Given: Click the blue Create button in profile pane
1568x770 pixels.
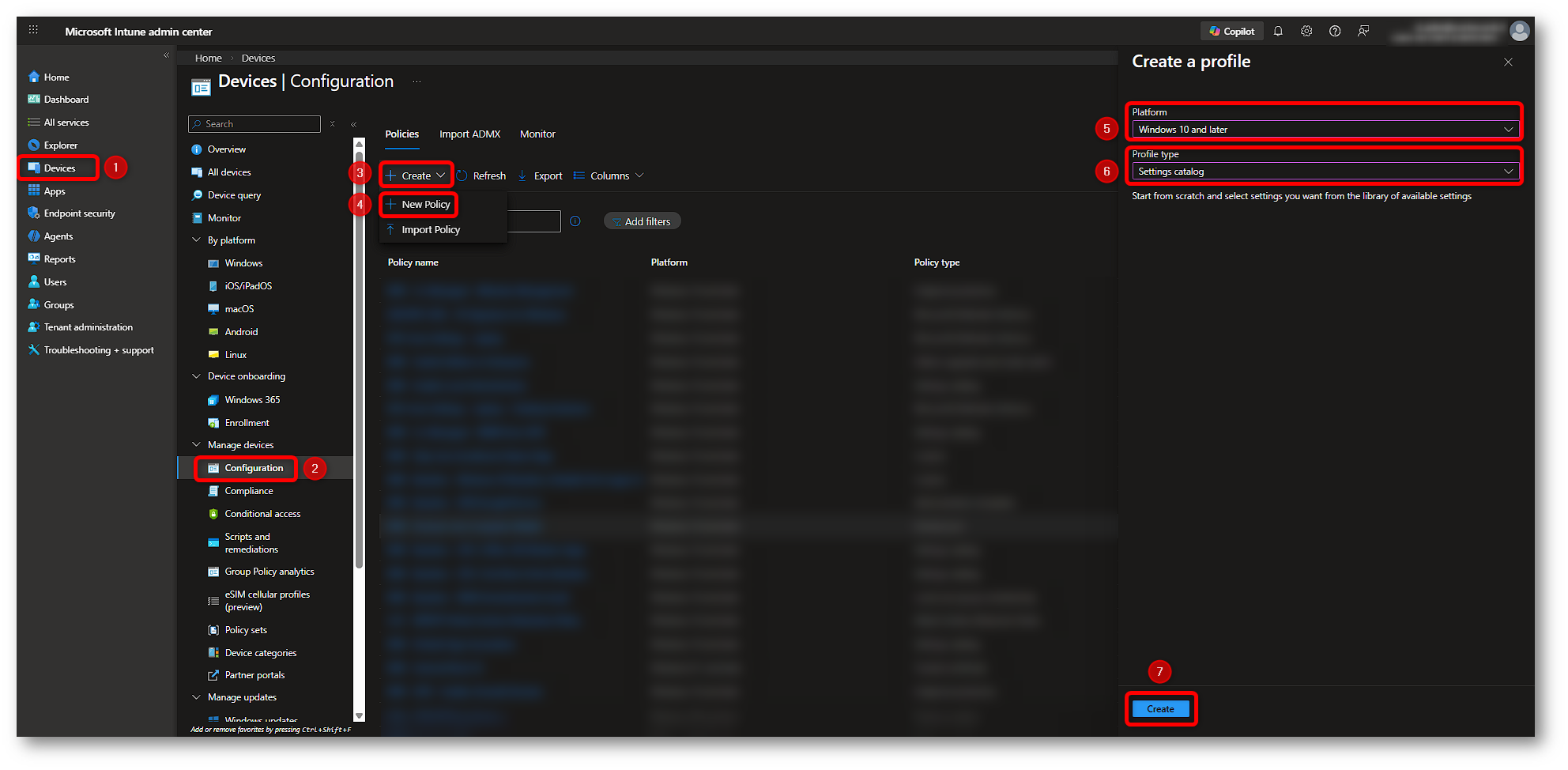Looking at the screenshot, I should click(x=1160, y=709).
